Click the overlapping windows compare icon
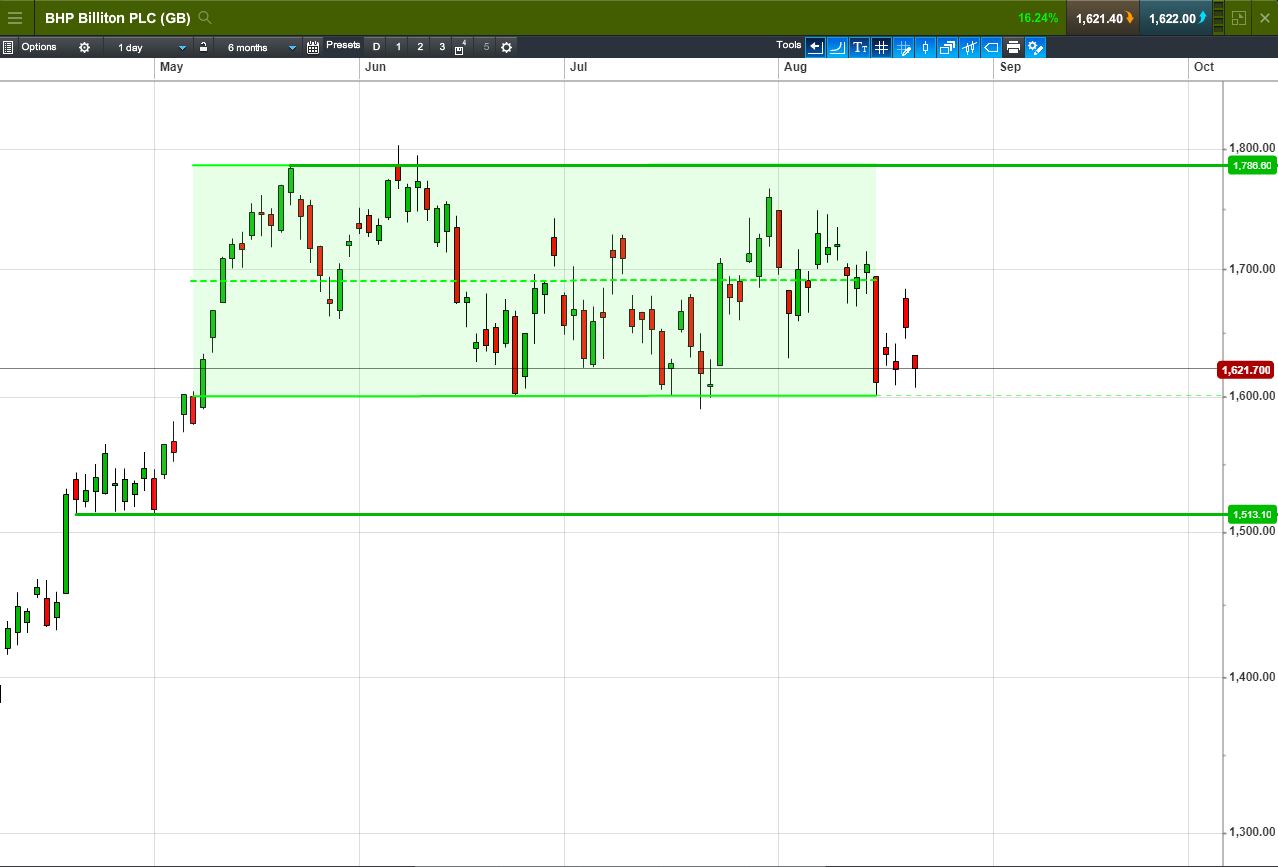This screenshot has height=867, width=1278. [x=947, y=47]
